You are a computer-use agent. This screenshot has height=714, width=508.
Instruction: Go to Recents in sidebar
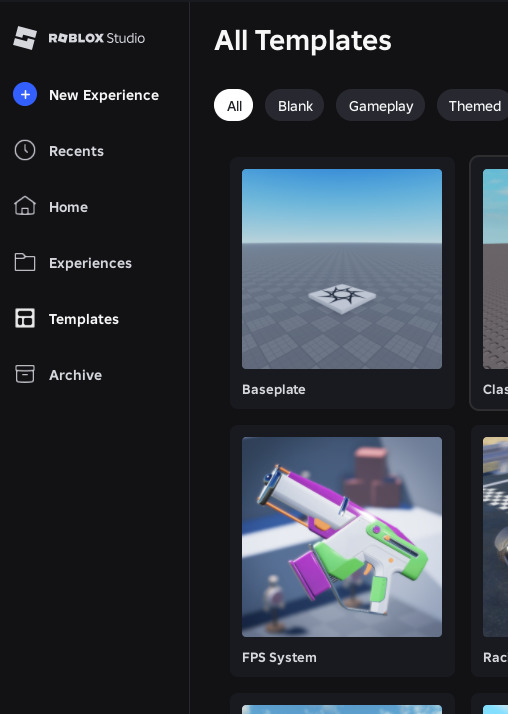pos(76,151)
